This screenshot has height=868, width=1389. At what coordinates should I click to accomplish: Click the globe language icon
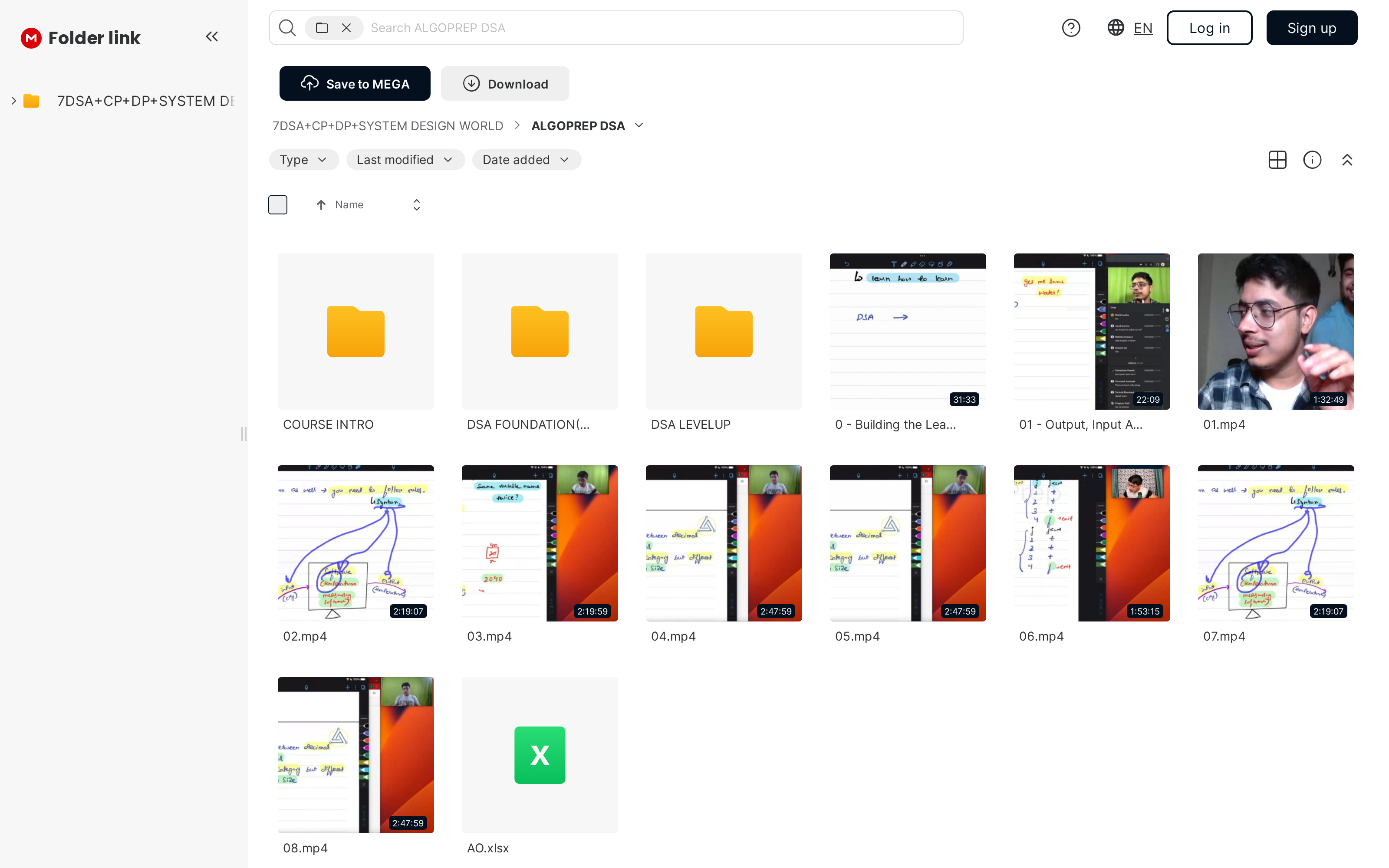tap(1115, 27)
